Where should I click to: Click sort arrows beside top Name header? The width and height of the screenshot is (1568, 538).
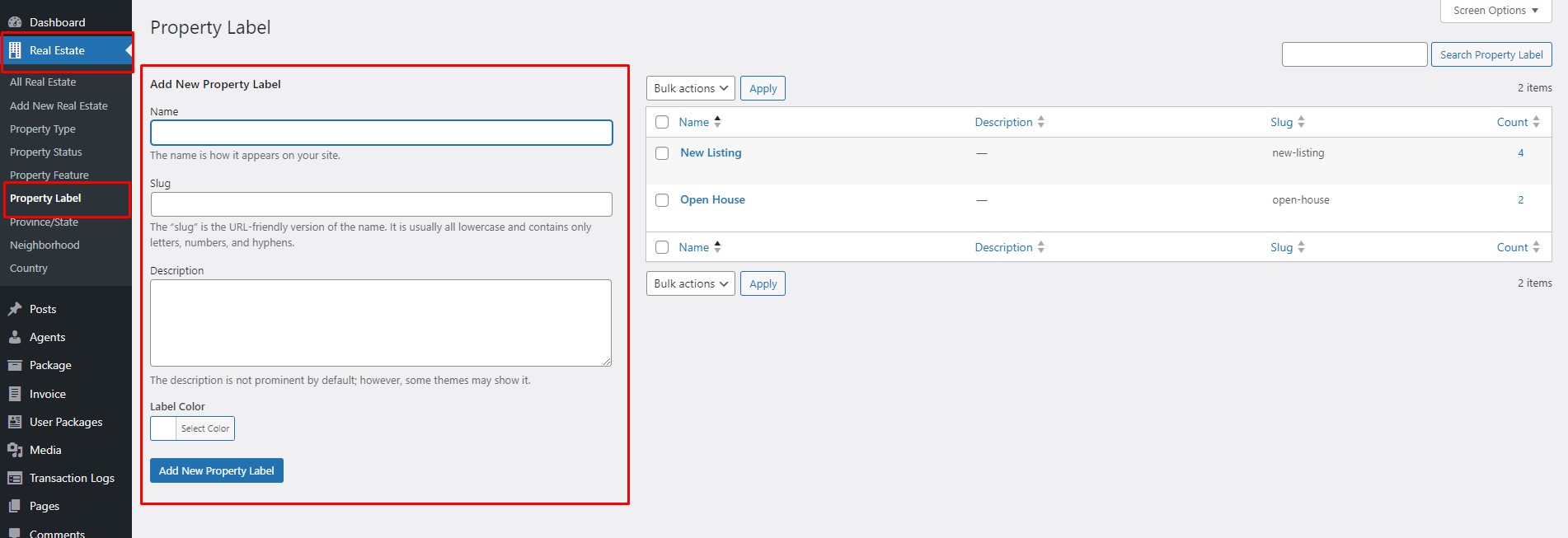[717, 122]
